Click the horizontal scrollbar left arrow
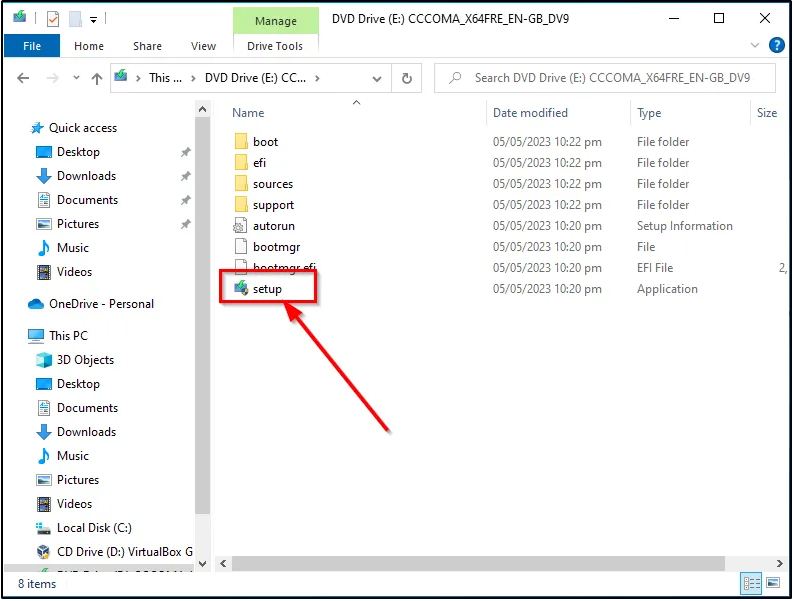 pyautogui.click(x=223, y=564)
